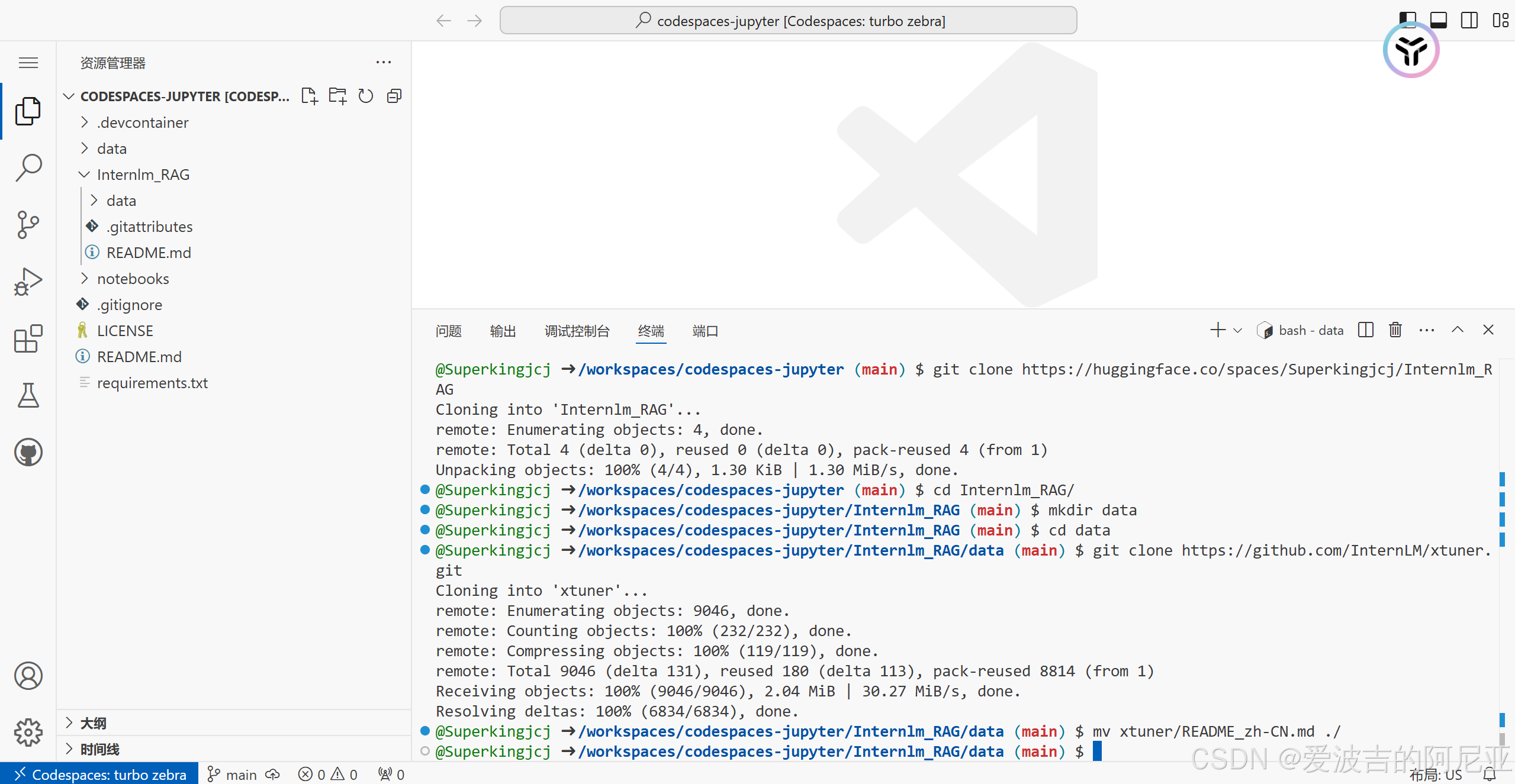Open the Source Control view
The image size is (1515, 784).
click(x=28, y=224)
